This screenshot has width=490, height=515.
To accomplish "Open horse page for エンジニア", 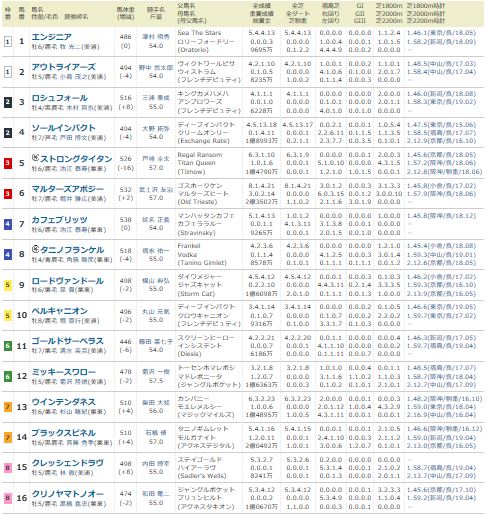I will 52,37.
